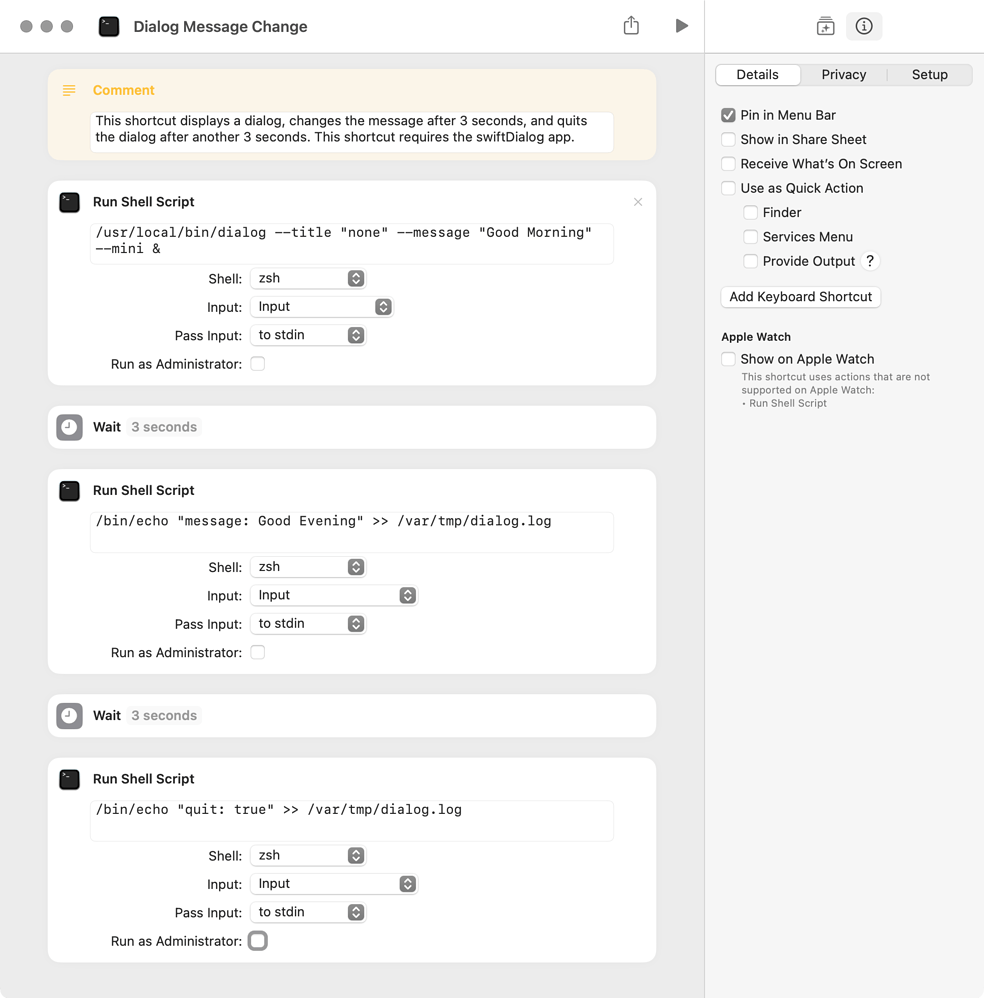
Task: Click Add Keyboard Shortcut
Action: tap(800, 297)
